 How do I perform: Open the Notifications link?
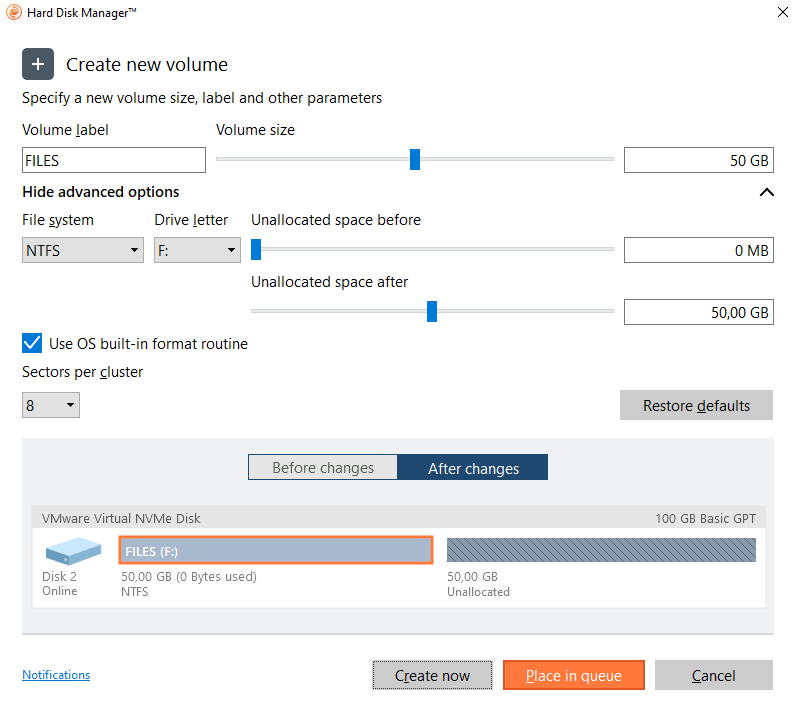[x=56, y=675]
